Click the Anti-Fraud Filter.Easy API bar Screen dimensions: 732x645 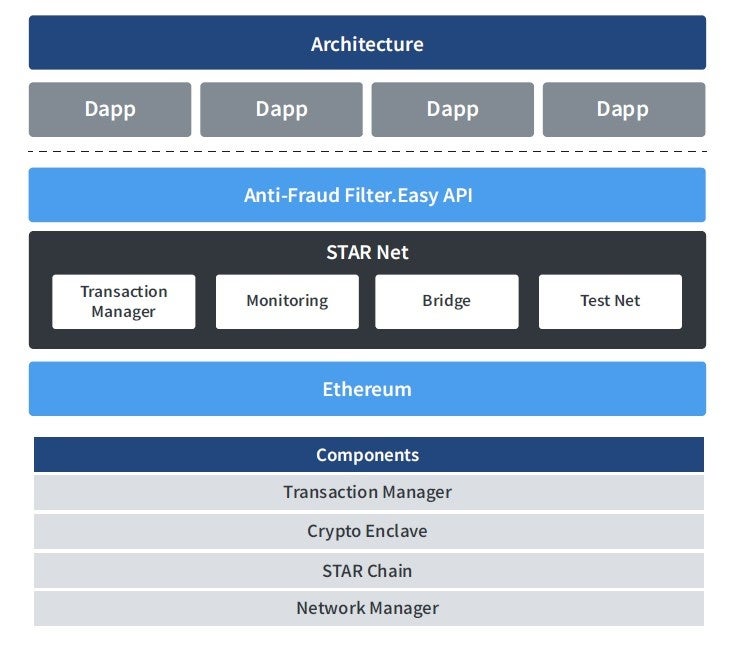coord(367,195)
